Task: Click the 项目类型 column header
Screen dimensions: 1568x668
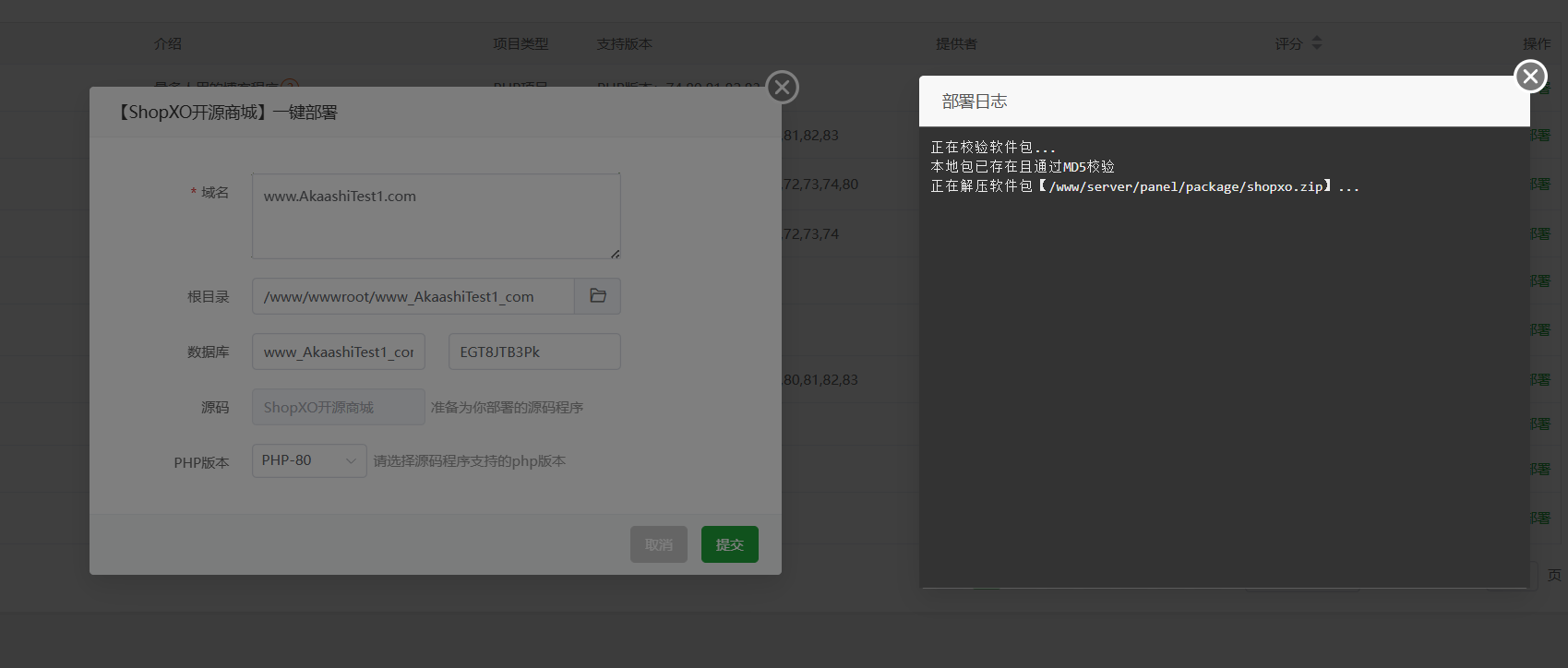Action: (521, 43)
